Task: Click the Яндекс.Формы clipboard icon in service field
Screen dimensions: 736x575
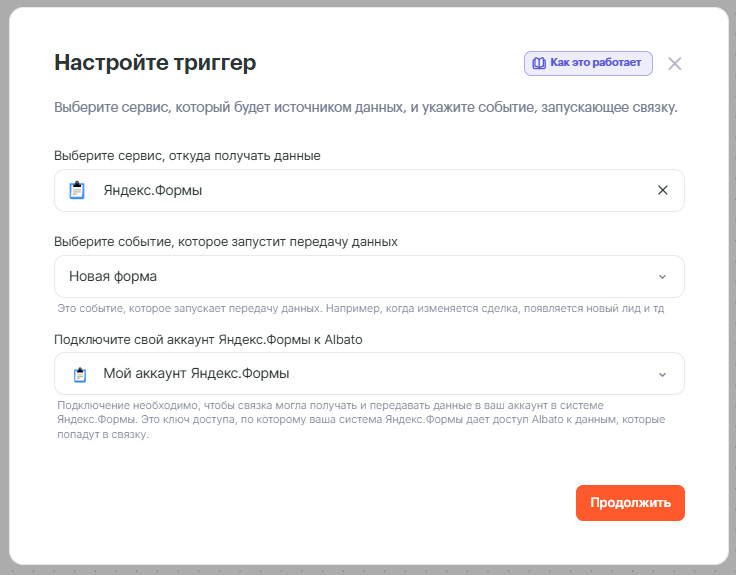Action: coord(77,190)
